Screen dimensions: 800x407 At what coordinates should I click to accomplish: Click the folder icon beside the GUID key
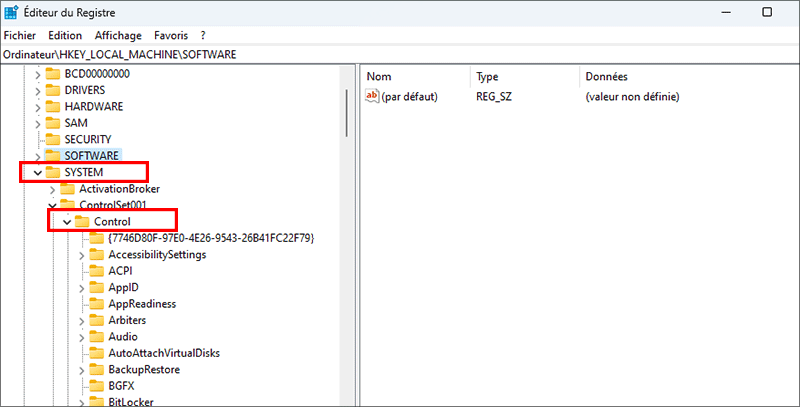coord(97,238)
